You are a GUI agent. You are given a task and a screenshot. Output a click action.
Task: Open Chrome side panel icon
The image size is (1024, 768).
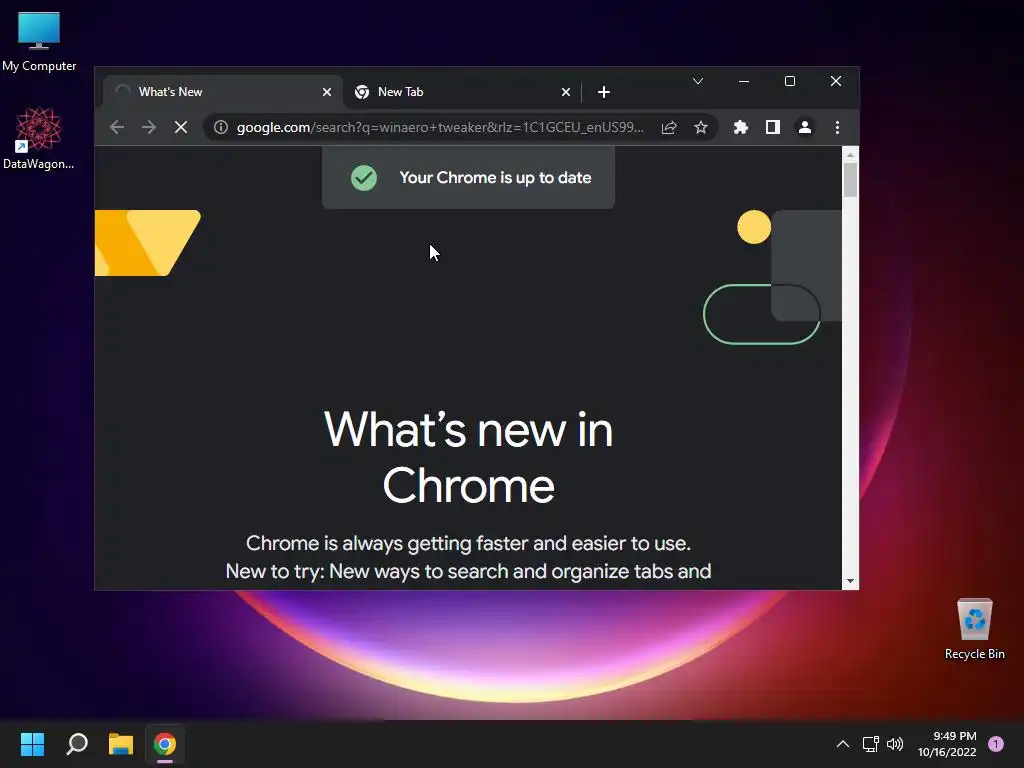coord(773,127)
